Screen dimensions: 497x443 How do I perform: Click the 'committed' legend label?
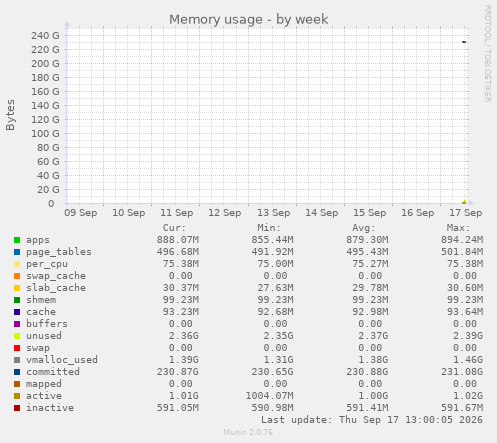pyautogui.click(x=53, y=372)
